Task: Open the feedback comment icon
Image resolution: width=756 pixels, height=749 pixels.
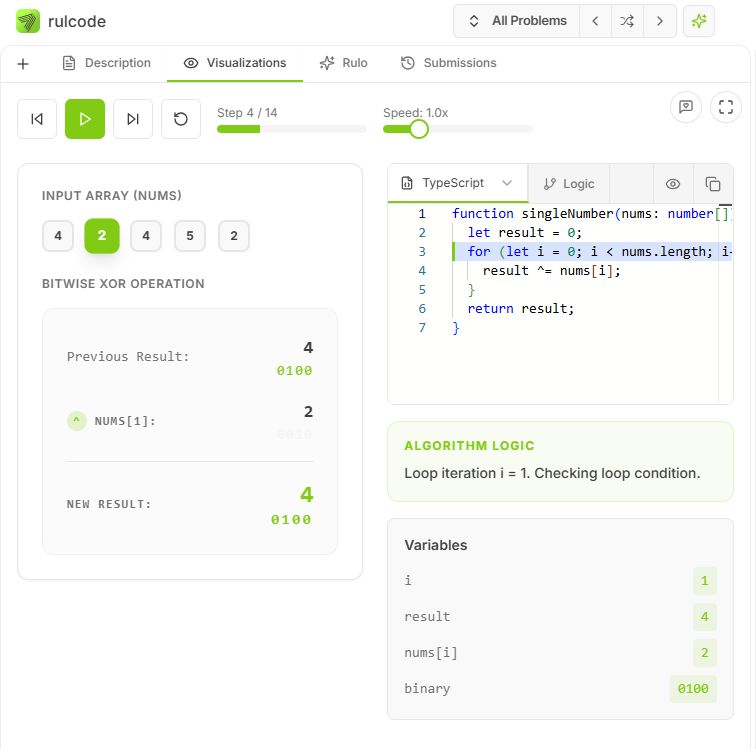Action: click(686, 107)
